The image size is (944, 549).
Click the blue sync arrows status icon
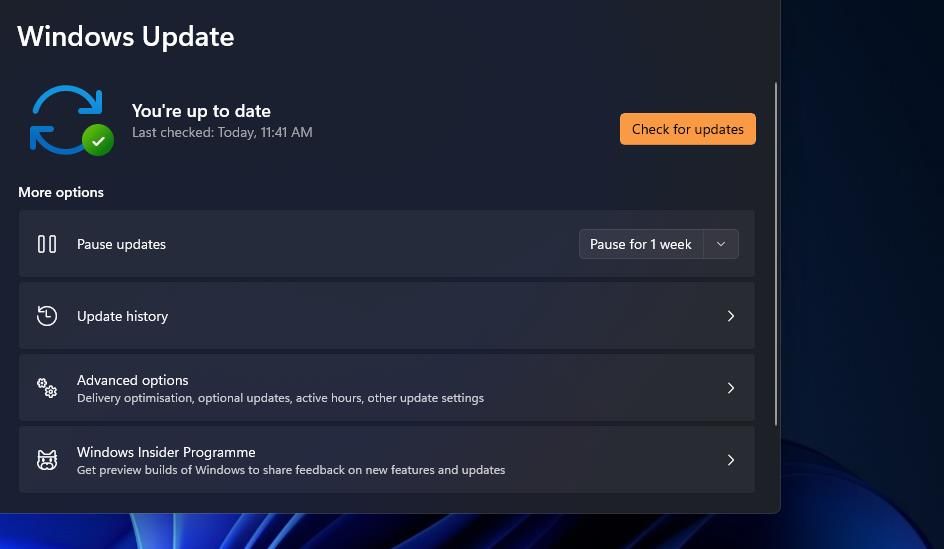click(65, 119)
